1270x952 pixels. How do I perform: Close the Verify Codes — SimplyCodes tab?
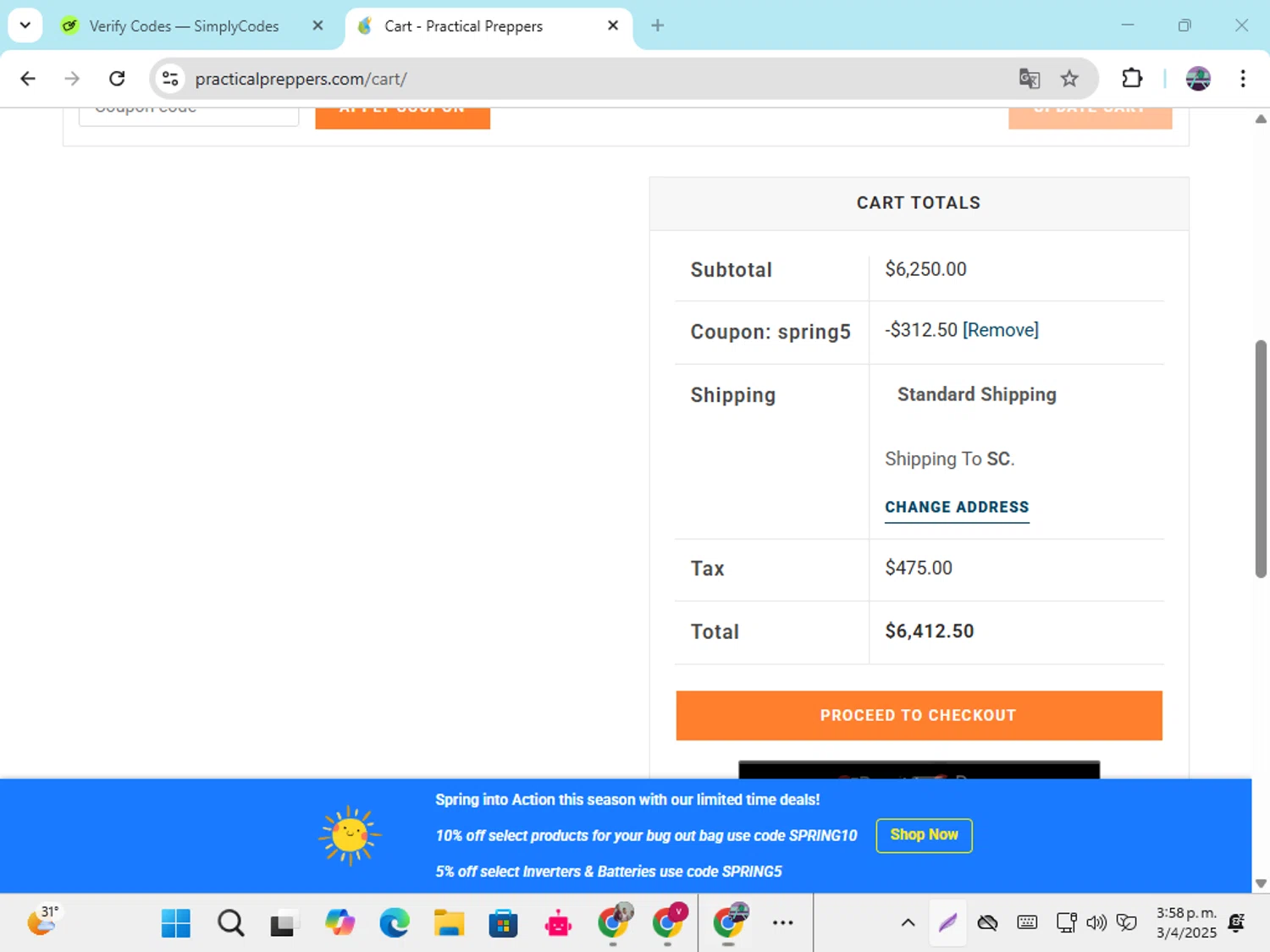click(x=317, y=25)
